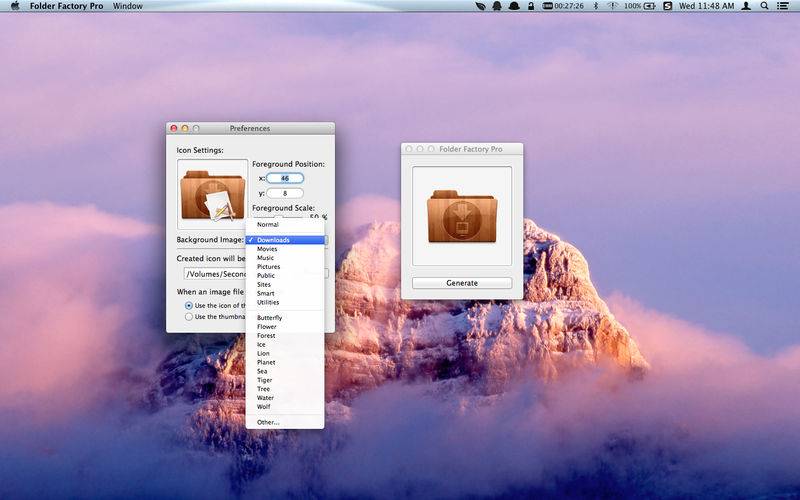Close the Preferences window
800x500 pixels.
tap(173, 129)
